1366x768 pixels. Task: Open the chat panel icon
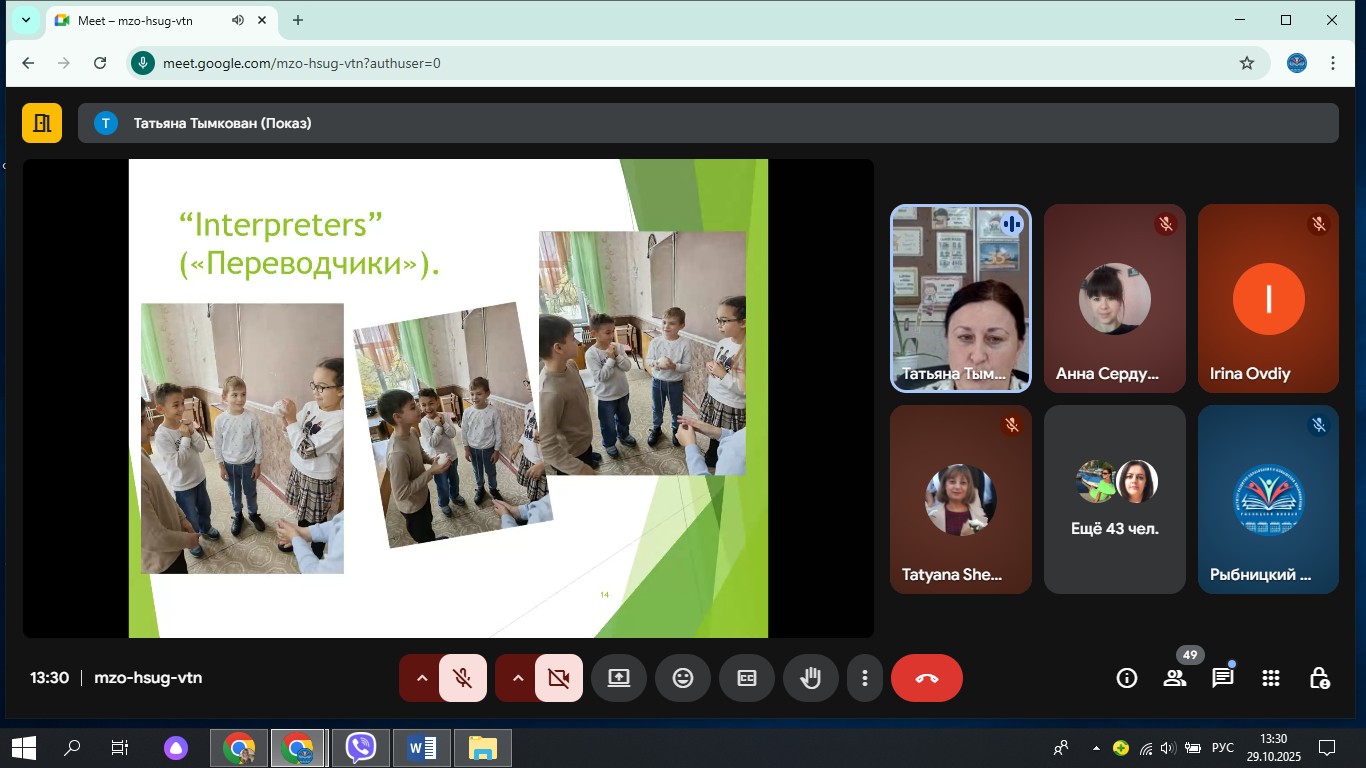tap(1222, 678)
